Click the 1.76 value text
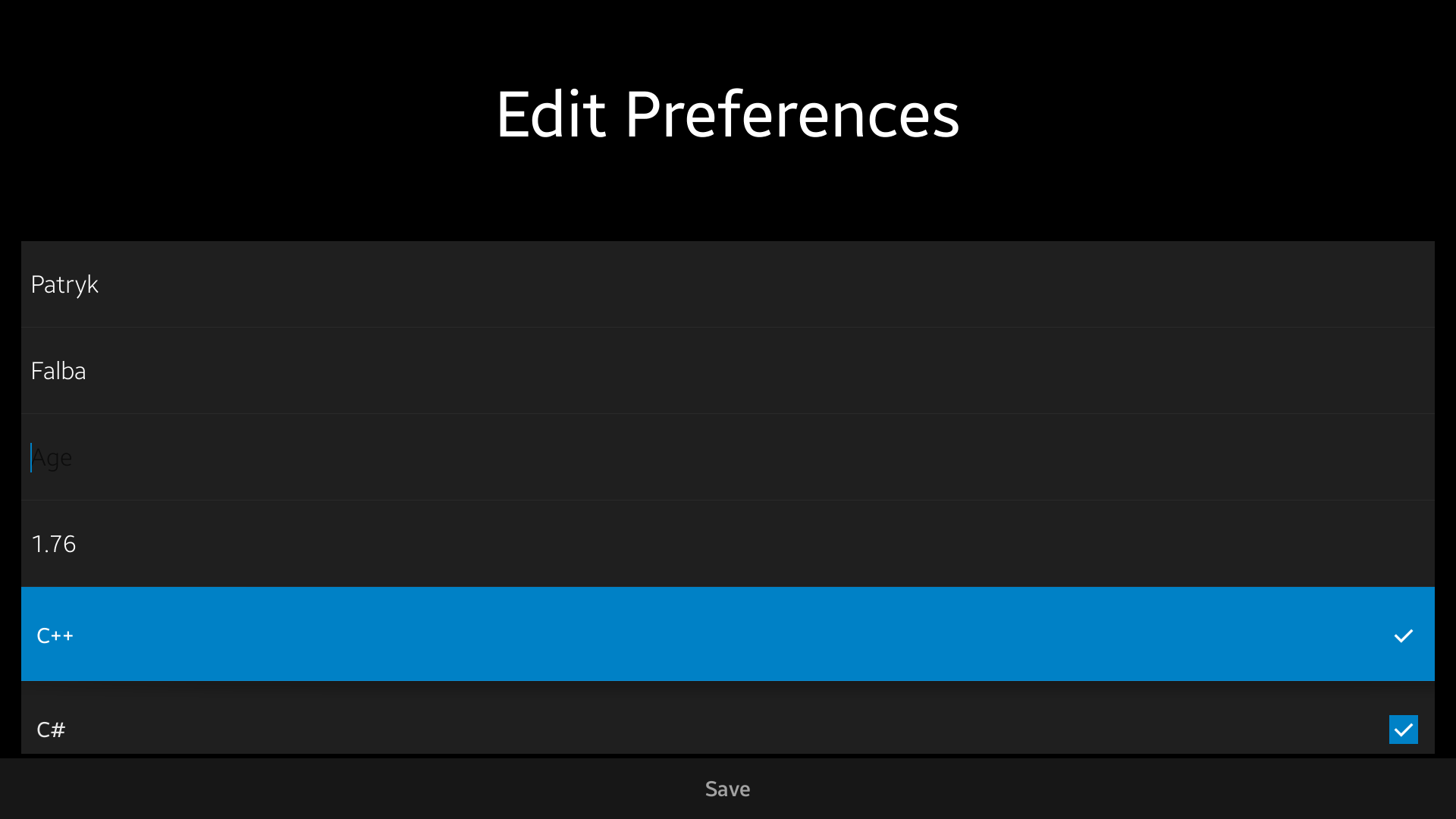The height and width of the screenshot is (819, 1456). coord(54,544)
